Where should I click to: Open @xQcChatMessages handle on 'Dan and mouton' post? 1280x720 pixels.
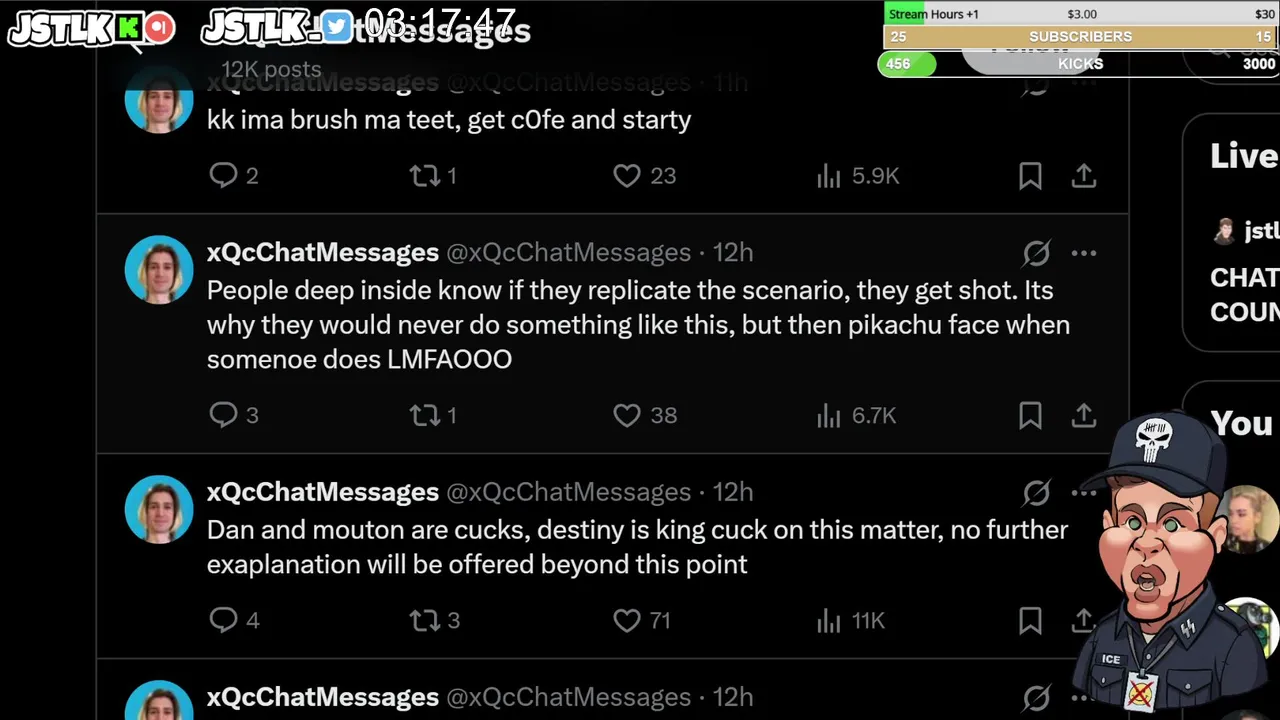[x=568, y=492]
